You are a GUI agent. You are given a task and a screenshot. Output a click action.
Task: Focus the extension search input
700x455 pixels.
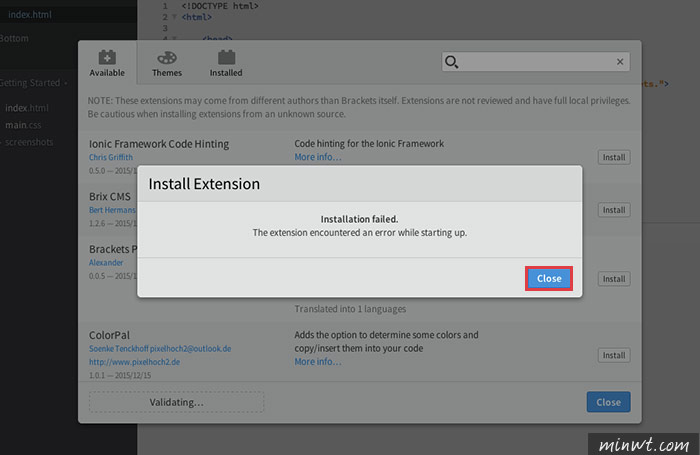coord(536,62)
